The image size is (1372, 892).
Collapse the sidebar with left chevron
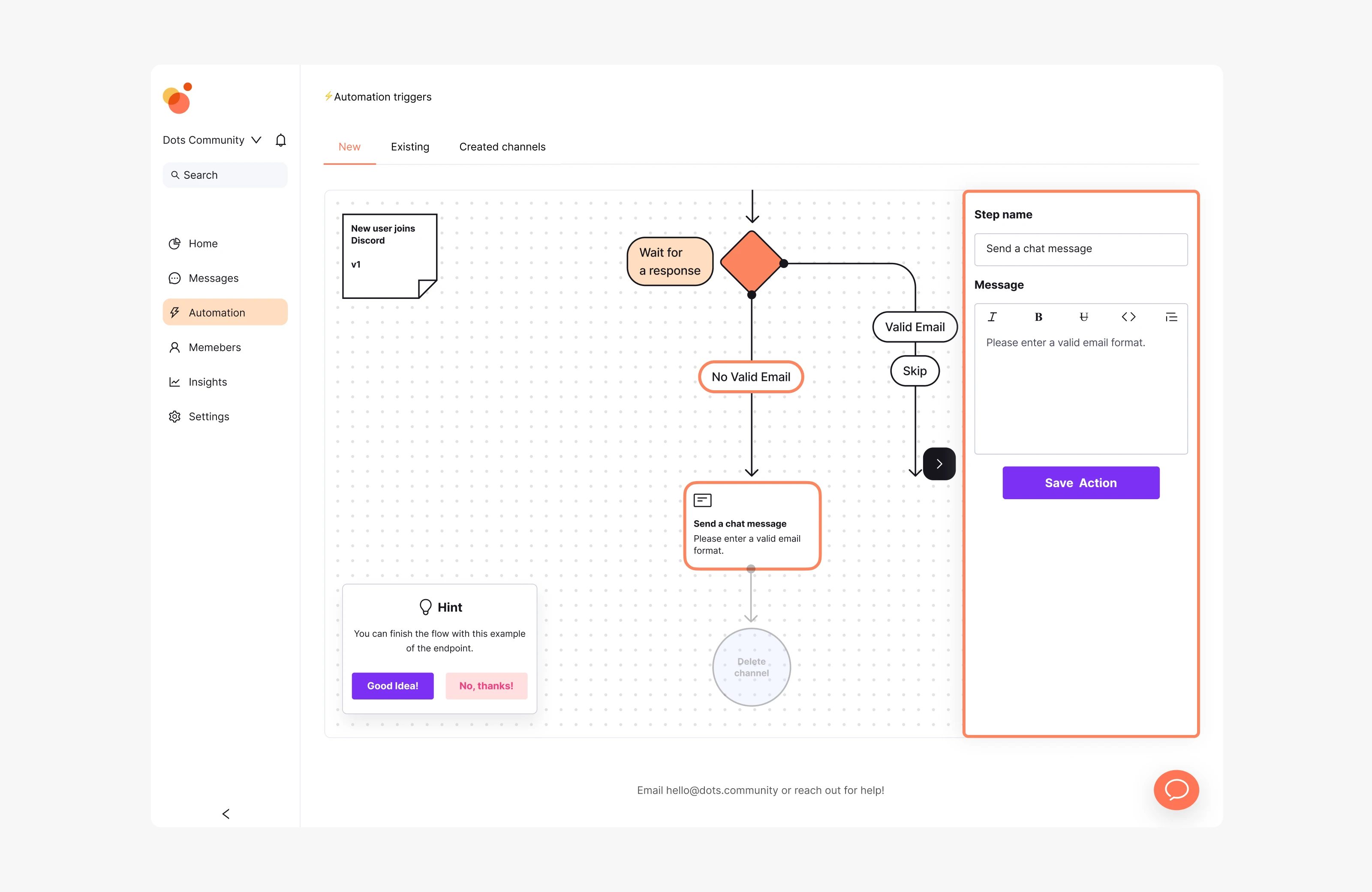226,814
